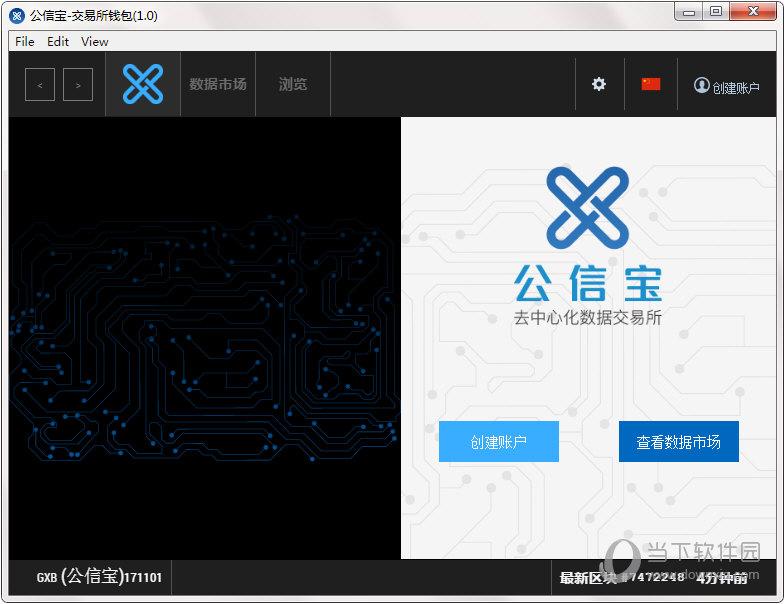Switch to the 数据市场 tab

(x=218, y=84)
